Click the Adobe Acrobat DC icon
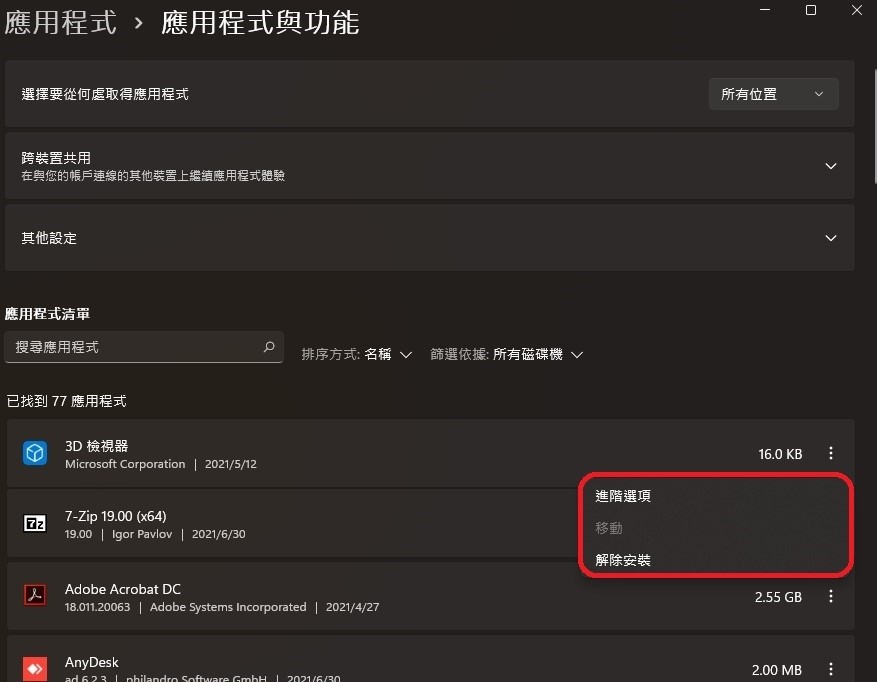This screenshot has height=682, width=877. pyautogui.click(x=35, y=595)
